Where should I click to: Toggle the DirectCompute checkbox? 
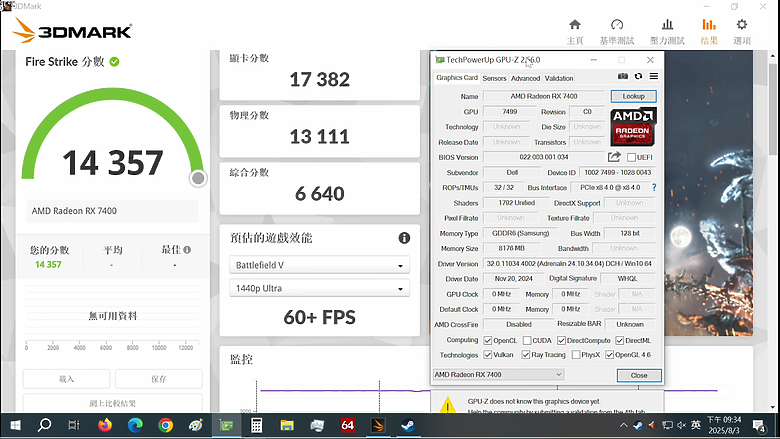click(561, 341)
